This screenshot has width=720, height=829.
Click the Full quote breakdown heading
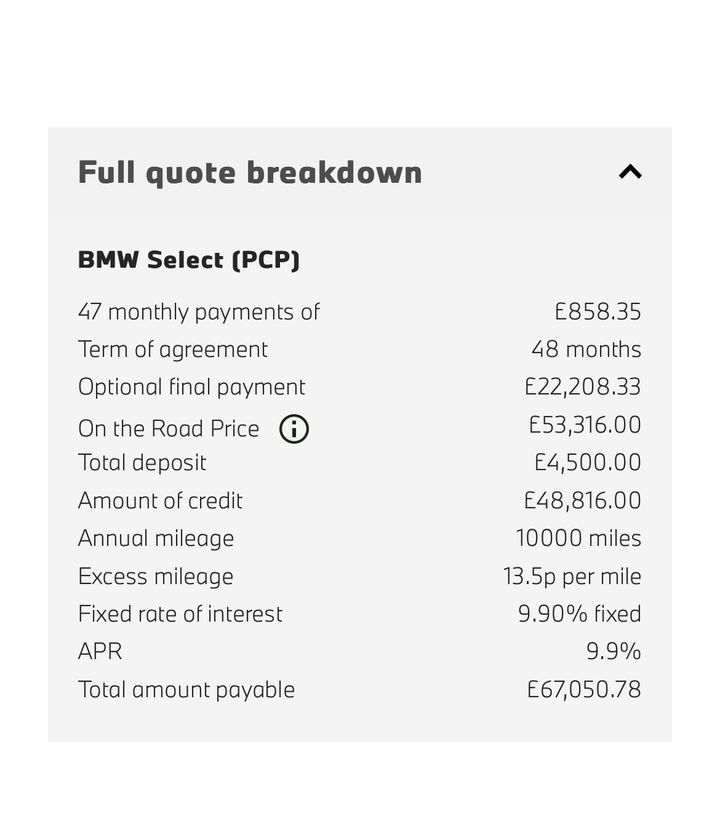250,172
